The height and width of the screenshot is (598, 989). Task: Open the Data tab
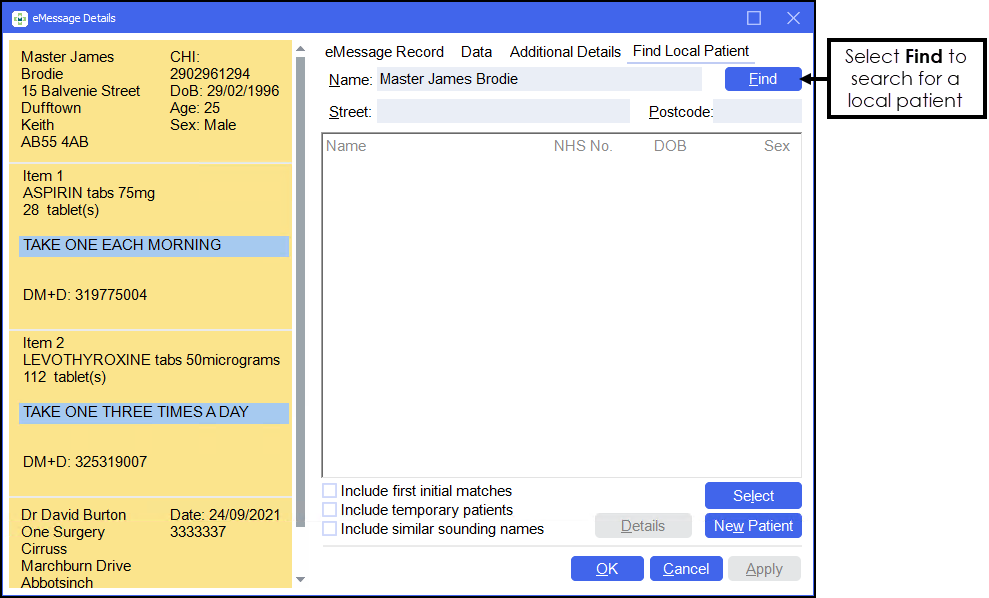click(x=476, y=52)
